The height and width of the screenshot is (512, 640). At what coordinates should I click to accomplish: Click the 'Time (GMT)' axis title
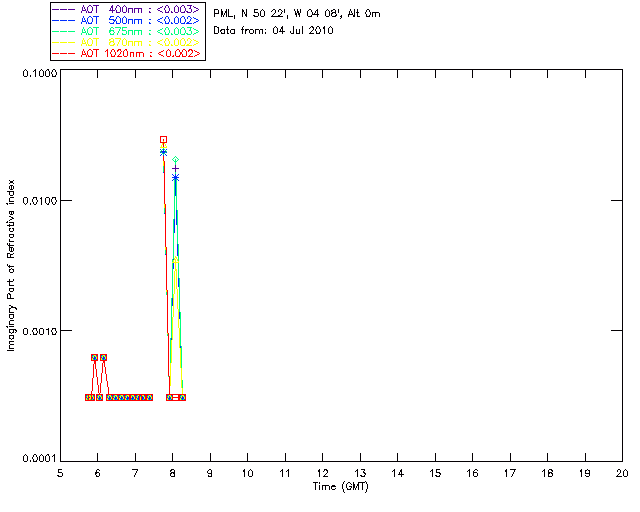point(340,487)
